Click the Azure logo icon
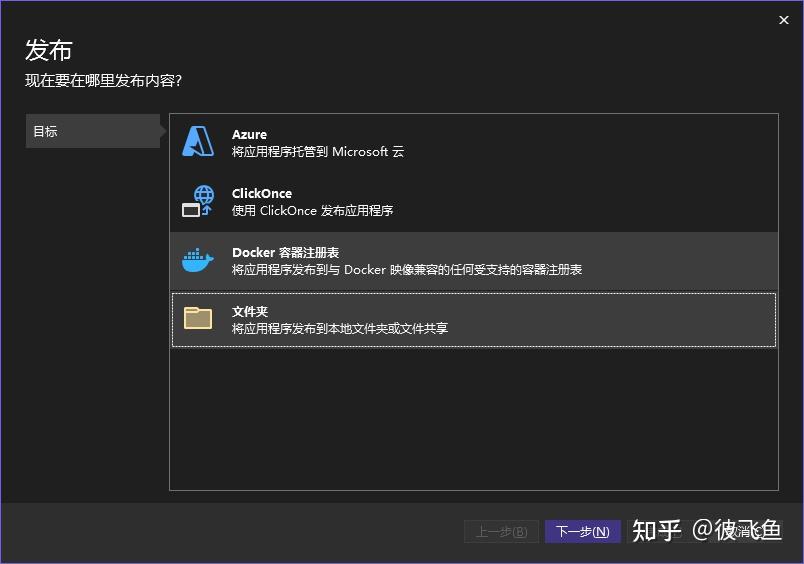804x564 pixels. coord(198,142)
